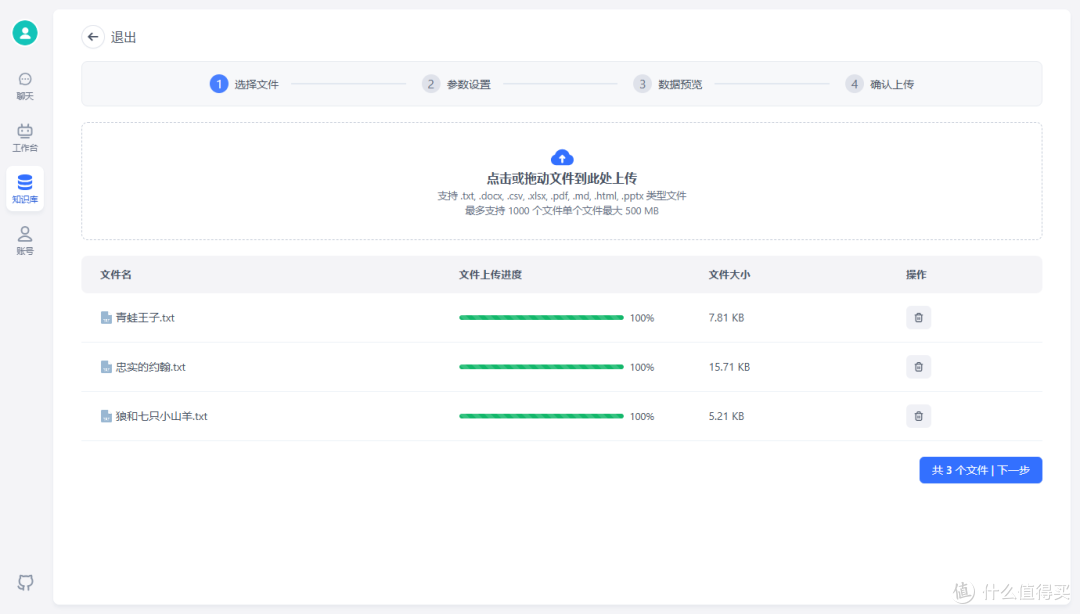Select the 狼和七只小山羊.txt file name
Screen dimensions: 1080x614
tap(161, 416)
